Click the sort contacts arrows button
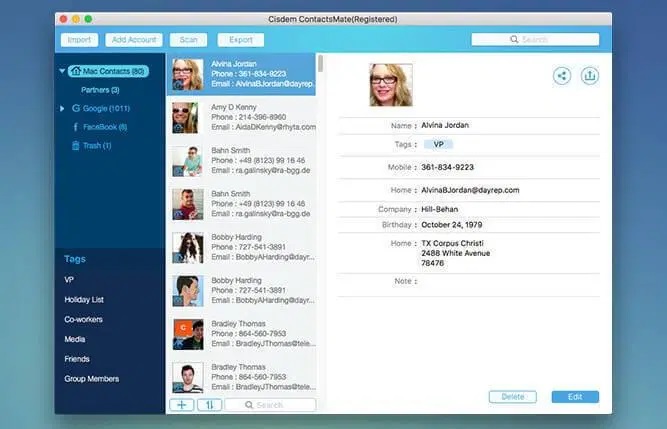 209,405
